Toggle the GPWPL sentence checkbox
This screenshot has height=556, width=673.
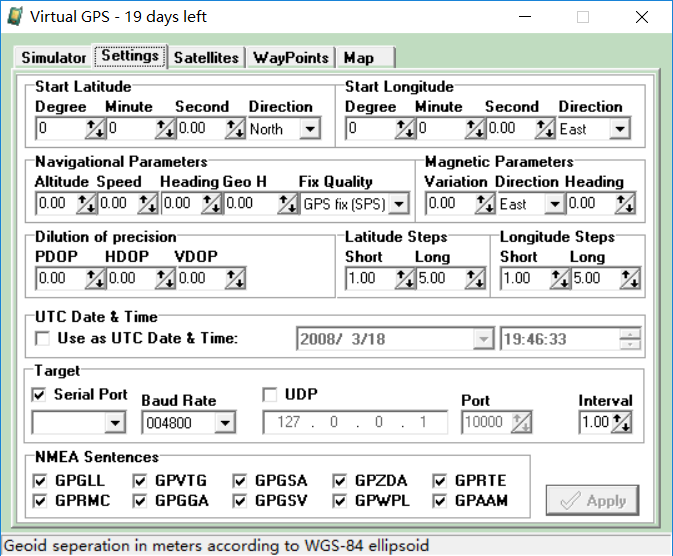340,501
